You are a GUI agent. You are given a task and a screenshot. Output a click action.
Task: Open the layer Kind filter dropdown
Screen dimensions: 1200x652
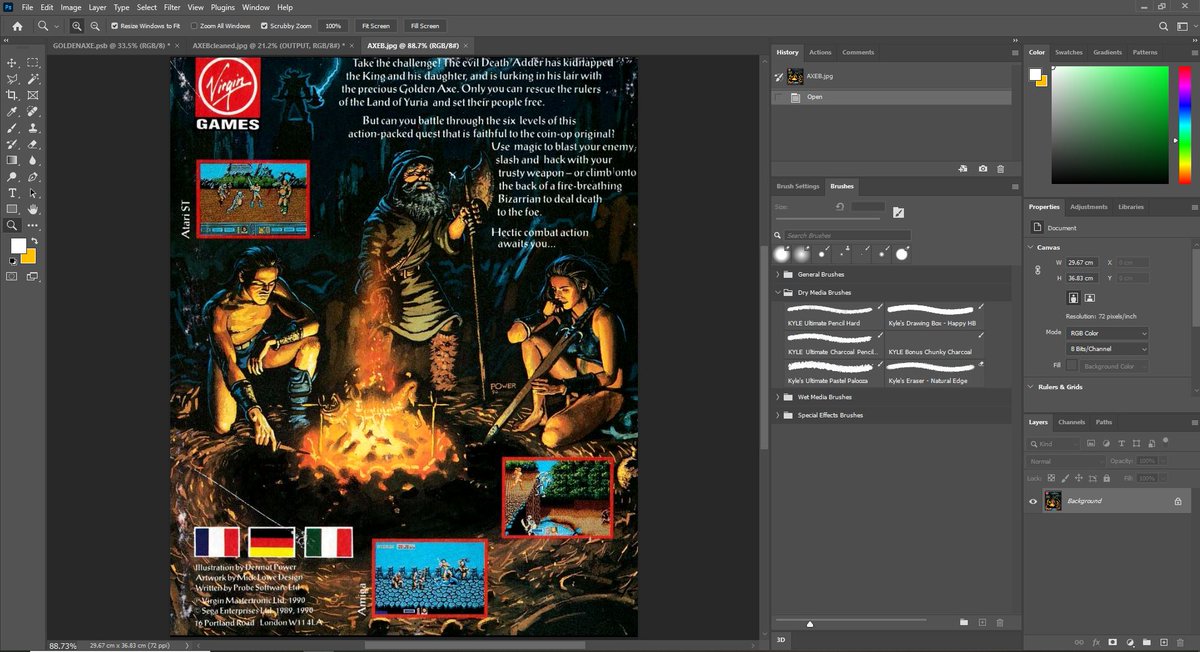click(1055, 443)
